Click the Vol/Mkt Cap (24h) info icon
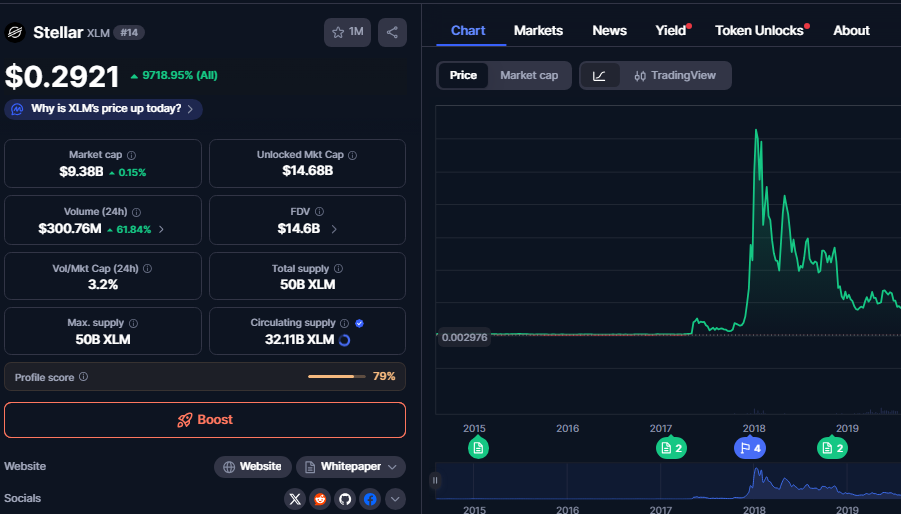Viewport: 901px width, 514px height. (x=147, y=268)
